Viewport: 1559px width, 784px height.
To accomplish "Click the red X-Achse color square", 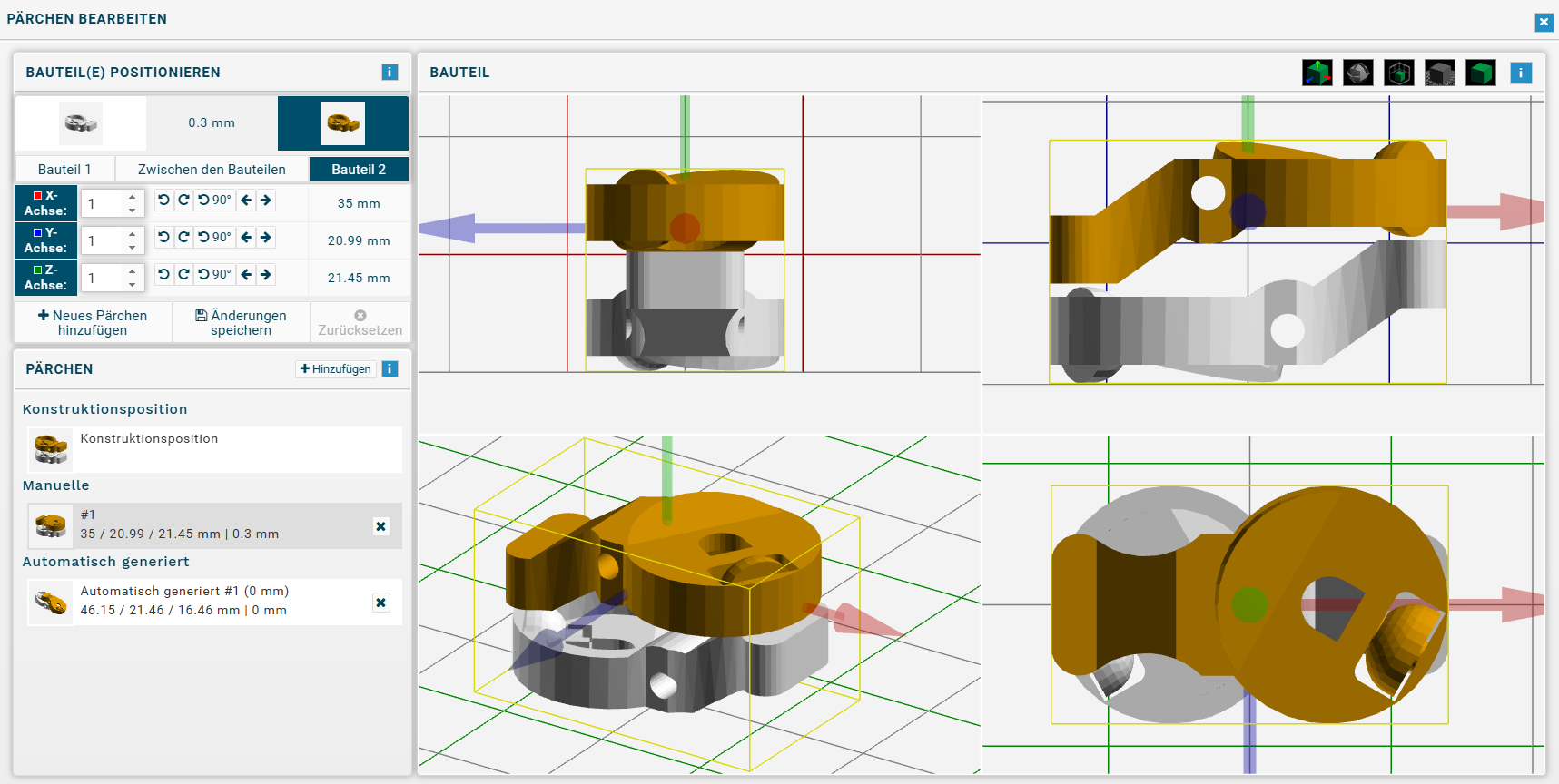I will [37, 195].
